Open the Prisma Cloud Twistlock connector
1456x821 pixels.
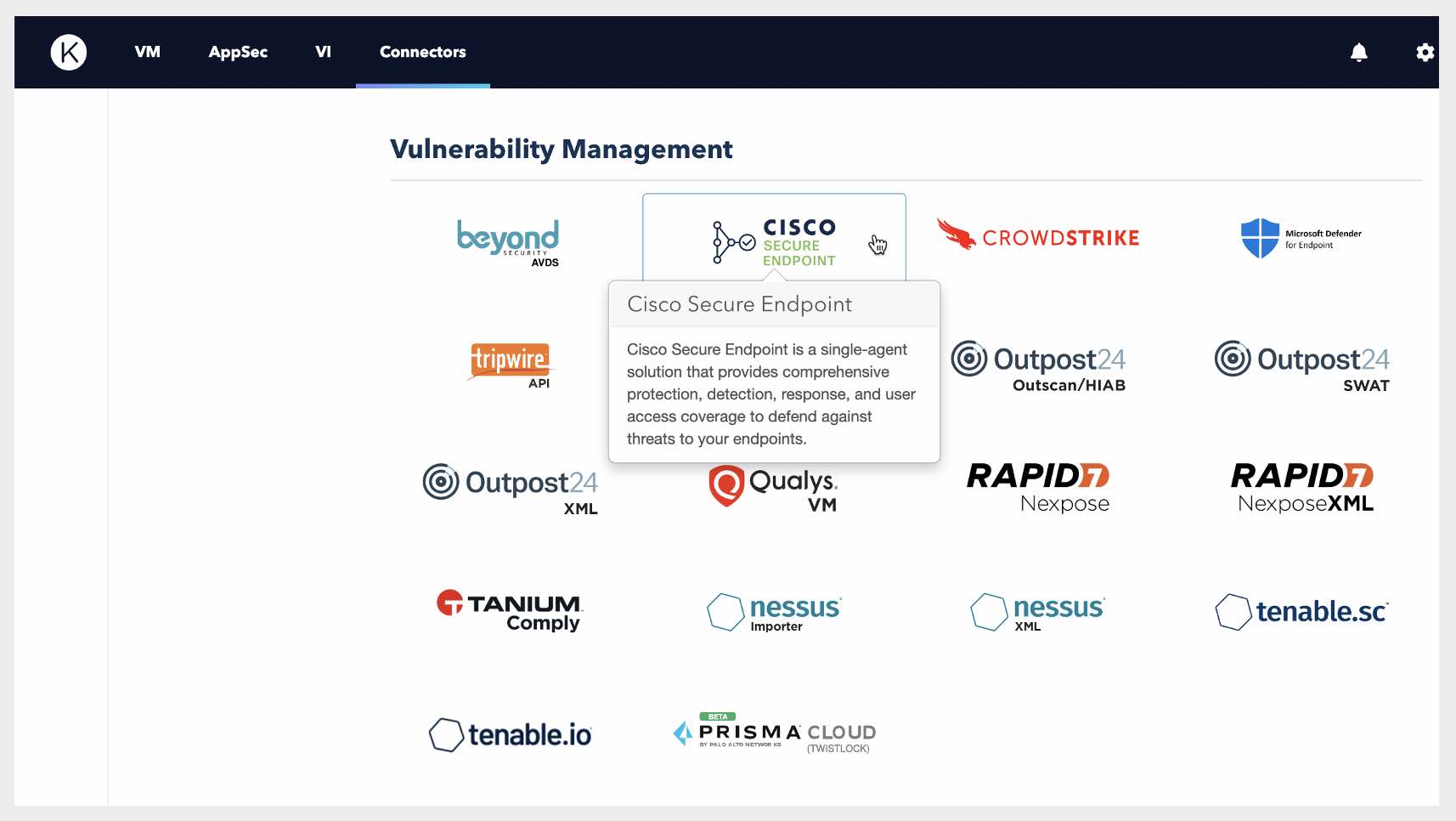[773, 733]
